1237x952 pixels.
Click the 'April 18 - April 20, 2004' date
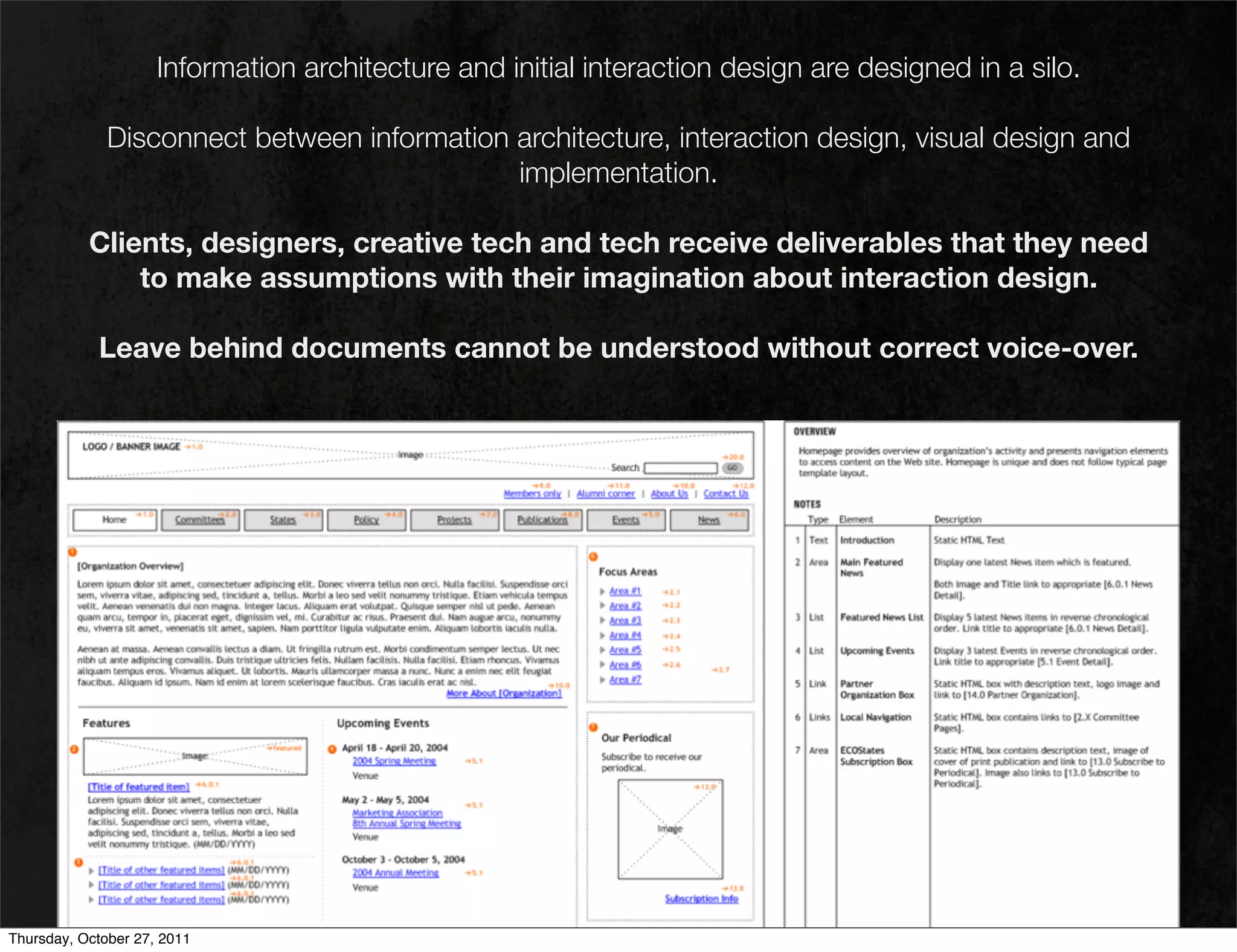[394, 748]
